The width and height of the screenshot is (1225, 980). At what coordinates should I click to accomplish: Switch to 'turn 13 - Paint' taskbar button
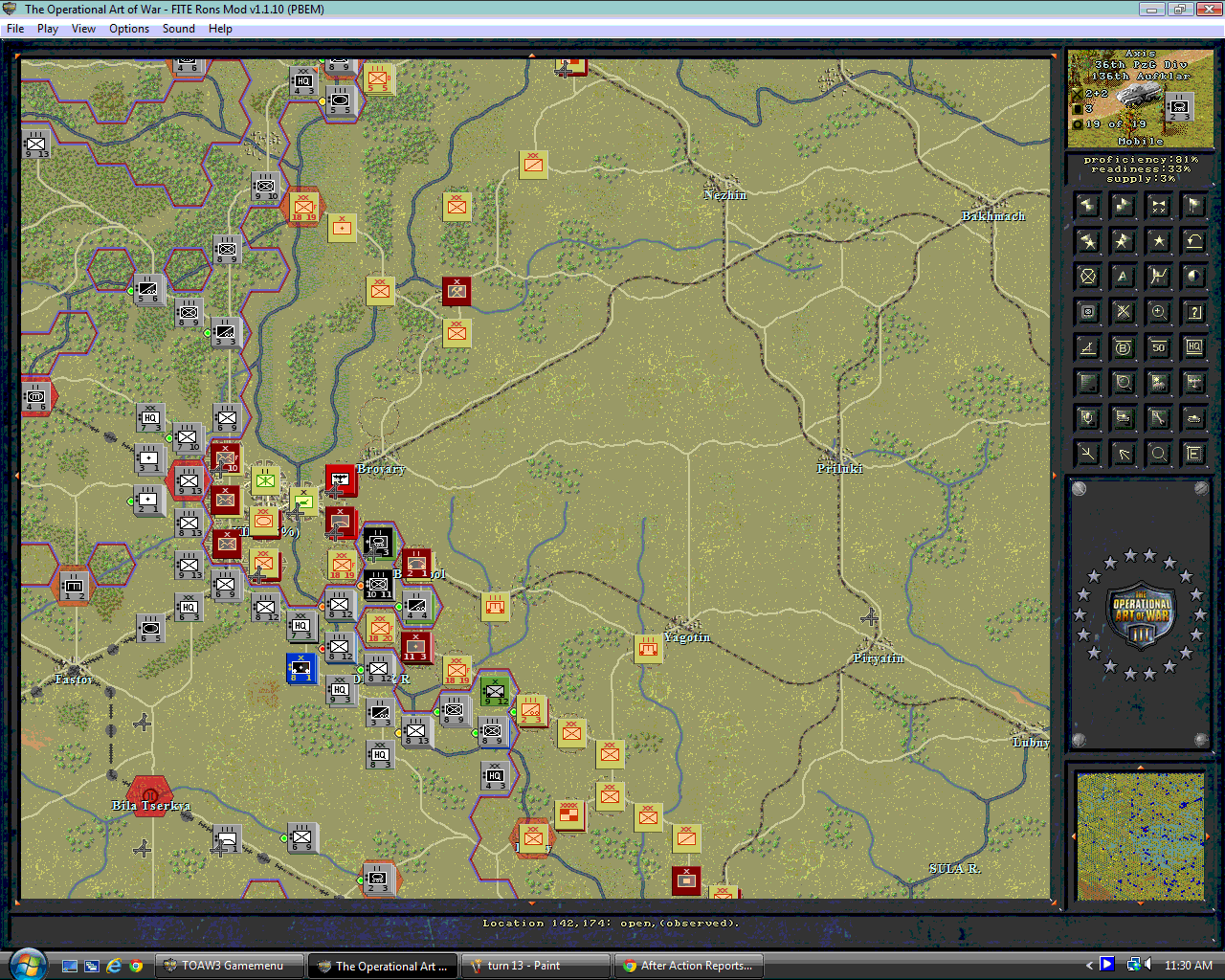click(x=536, y=966)
